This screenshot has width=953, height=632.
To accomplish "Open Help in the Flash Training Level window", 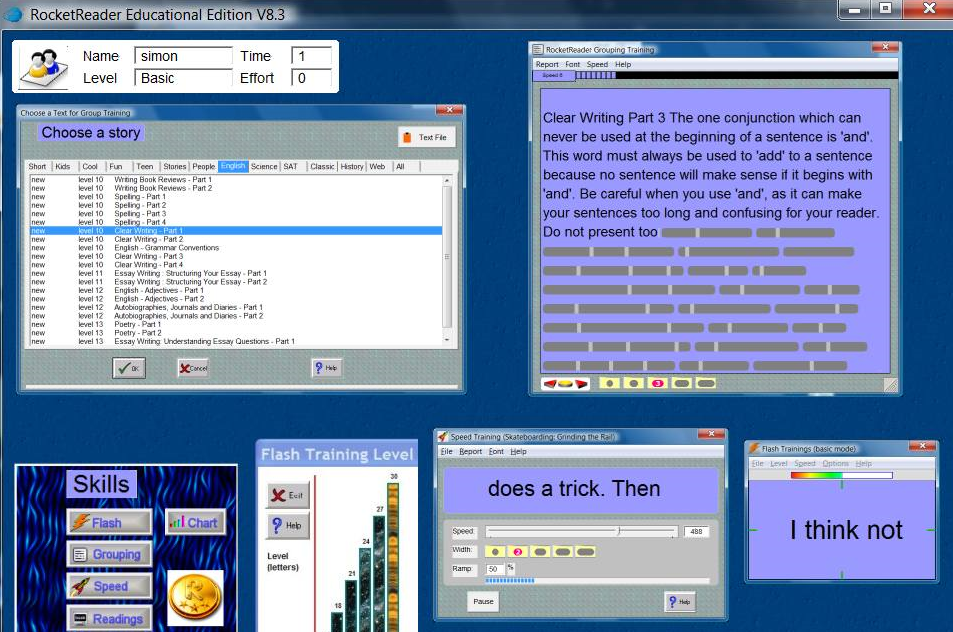I will [288, 525].
